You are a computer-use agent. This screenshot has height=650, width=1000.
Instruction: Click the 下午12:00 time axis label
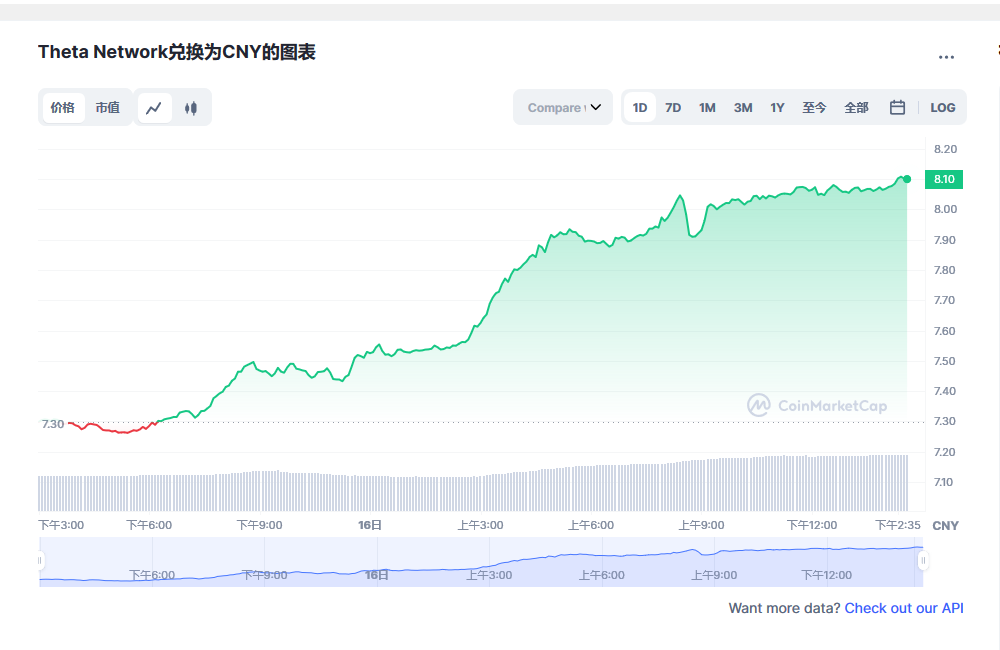811,525
